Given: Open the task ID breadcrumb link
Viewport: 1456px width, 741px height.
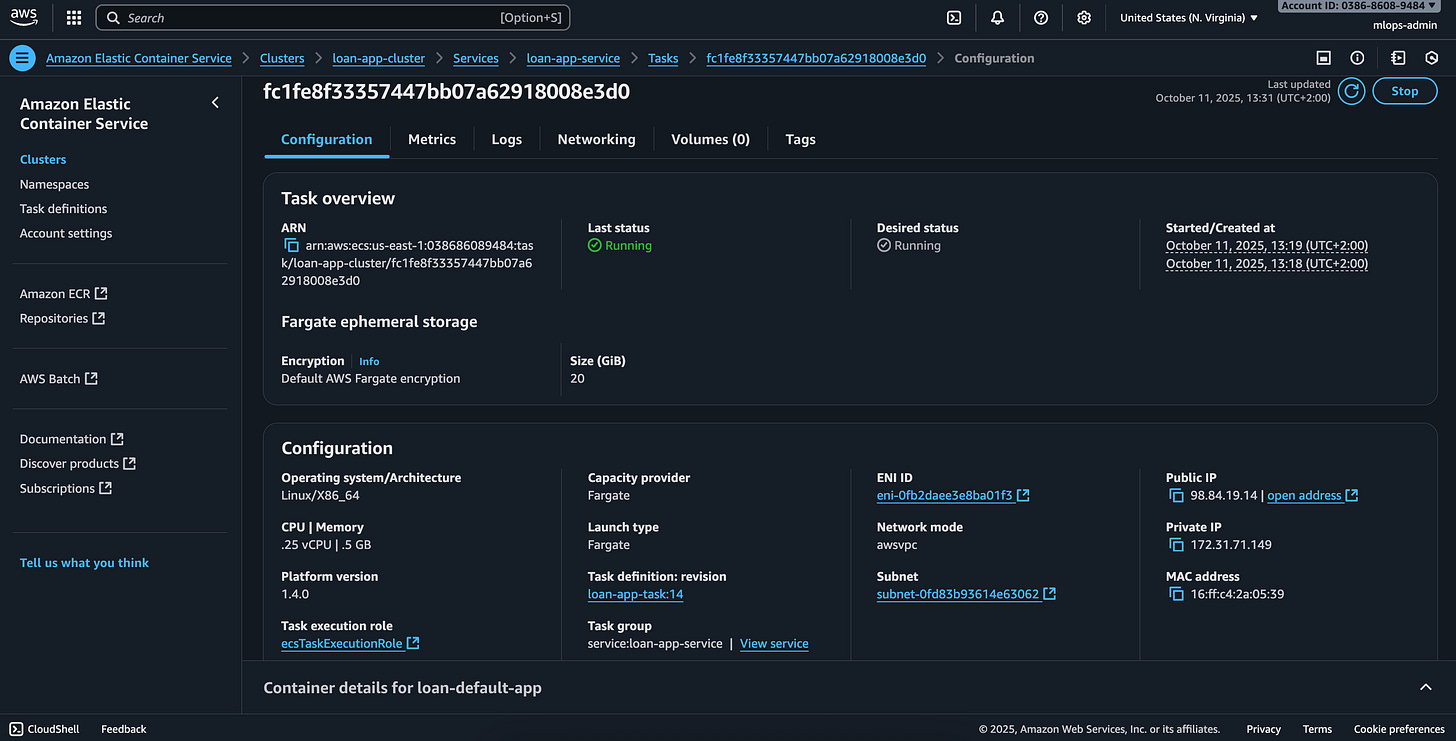Looking at the screenshot, I should [816, 58].
